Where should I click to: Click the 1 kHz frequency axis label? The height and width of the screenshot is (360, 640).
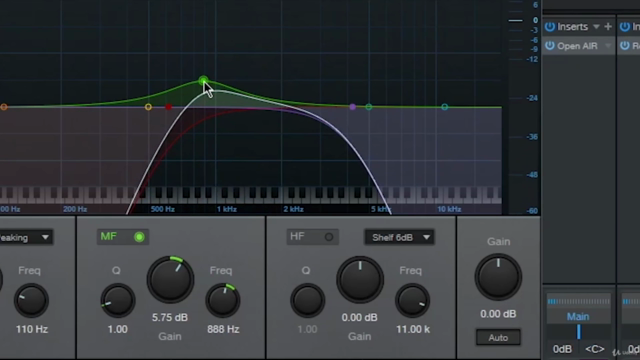tap(227, 209)
